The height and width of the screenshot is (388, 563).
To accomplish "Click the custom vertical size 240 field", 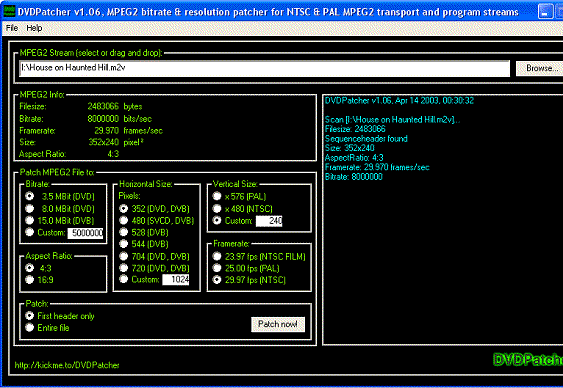I will pyautogui.click(x=269, y=221).
